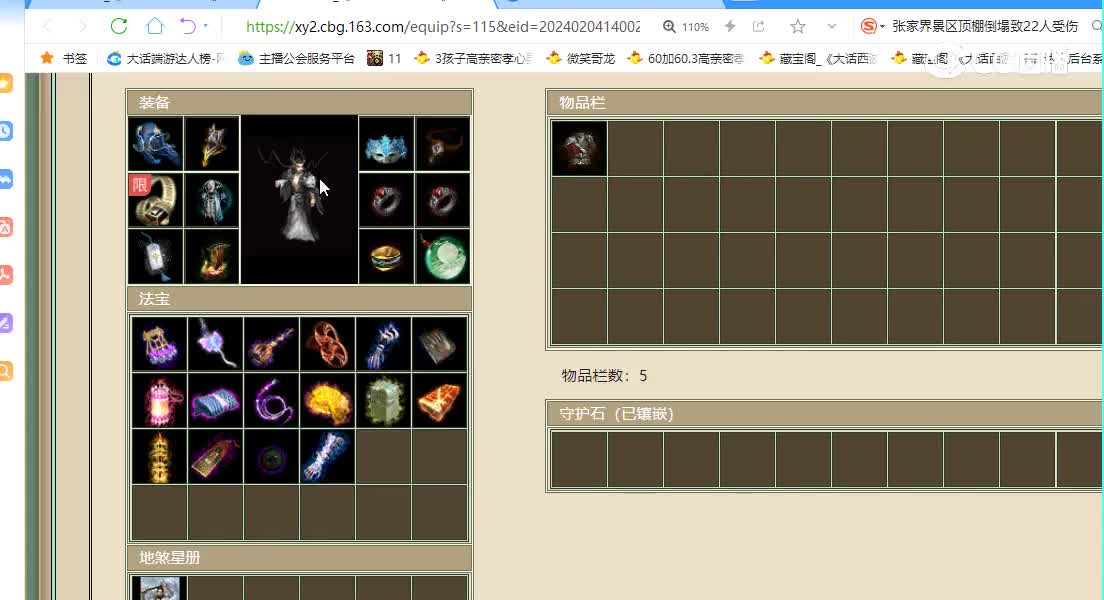The height and width of the screenshot is (600, 1104).
Task: Select the orange cracked brick 法宝
Action: (439, 401)
